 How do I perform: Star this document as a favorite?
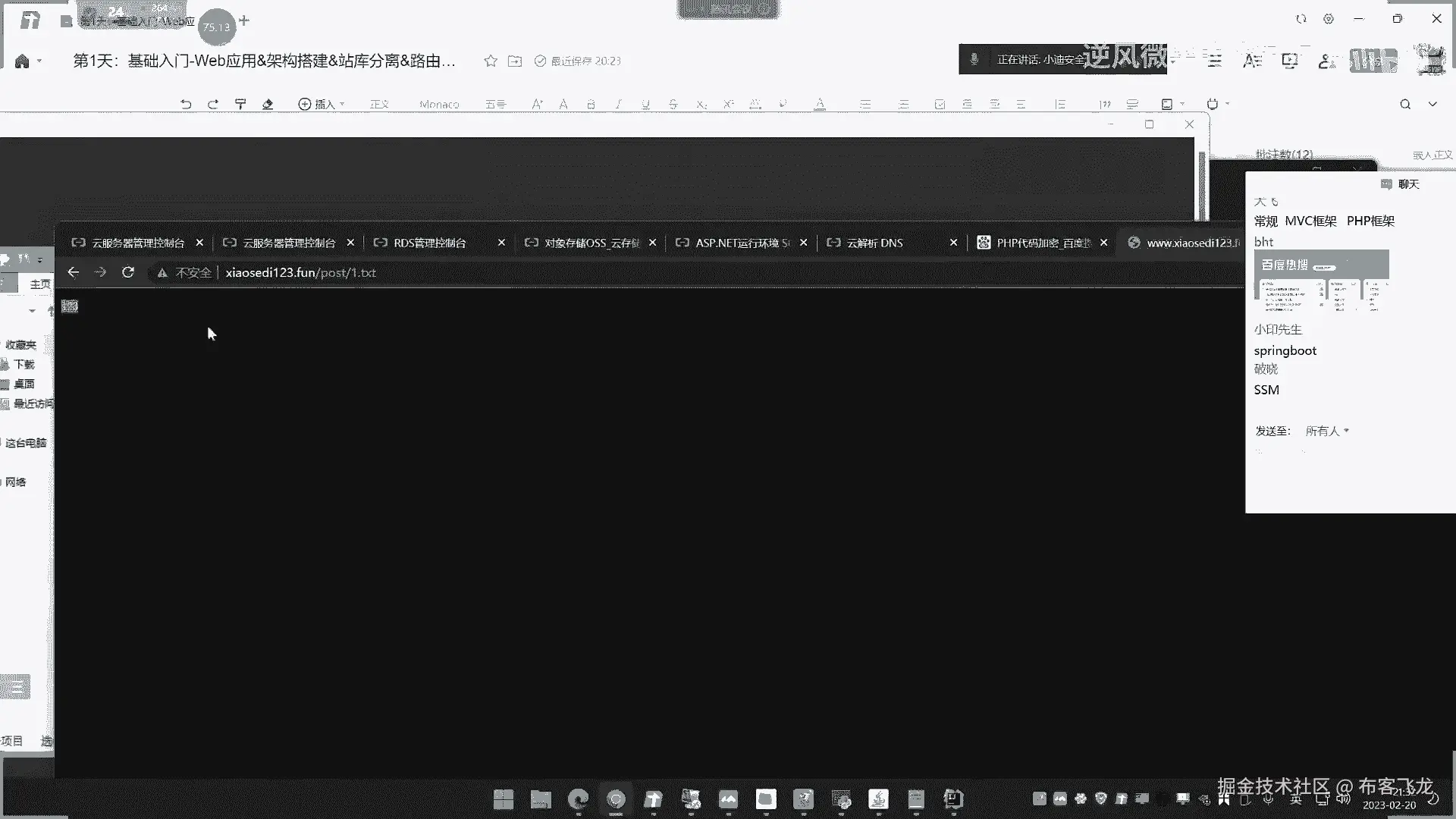pyautogui.click(x=491, y=61)
